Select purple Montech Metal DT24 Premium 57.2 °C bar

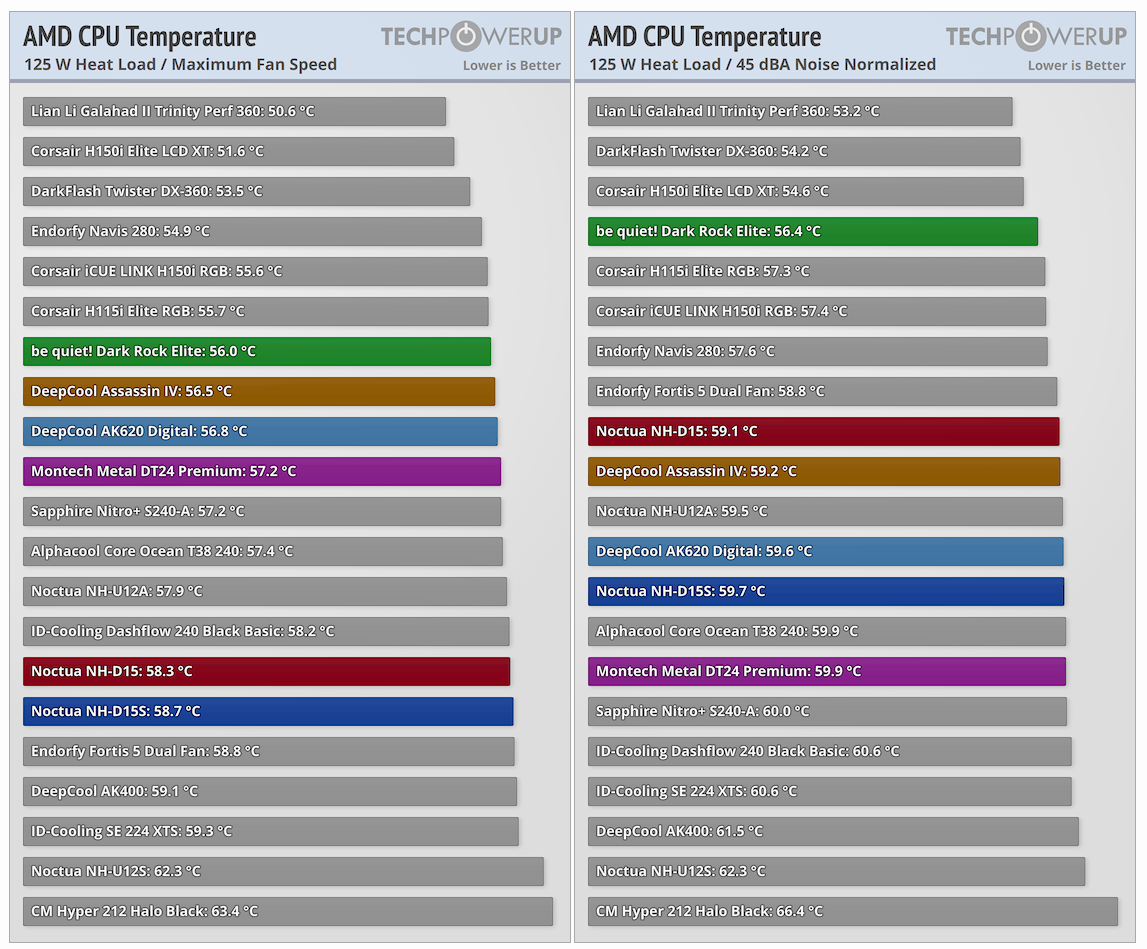coord(262,471)
